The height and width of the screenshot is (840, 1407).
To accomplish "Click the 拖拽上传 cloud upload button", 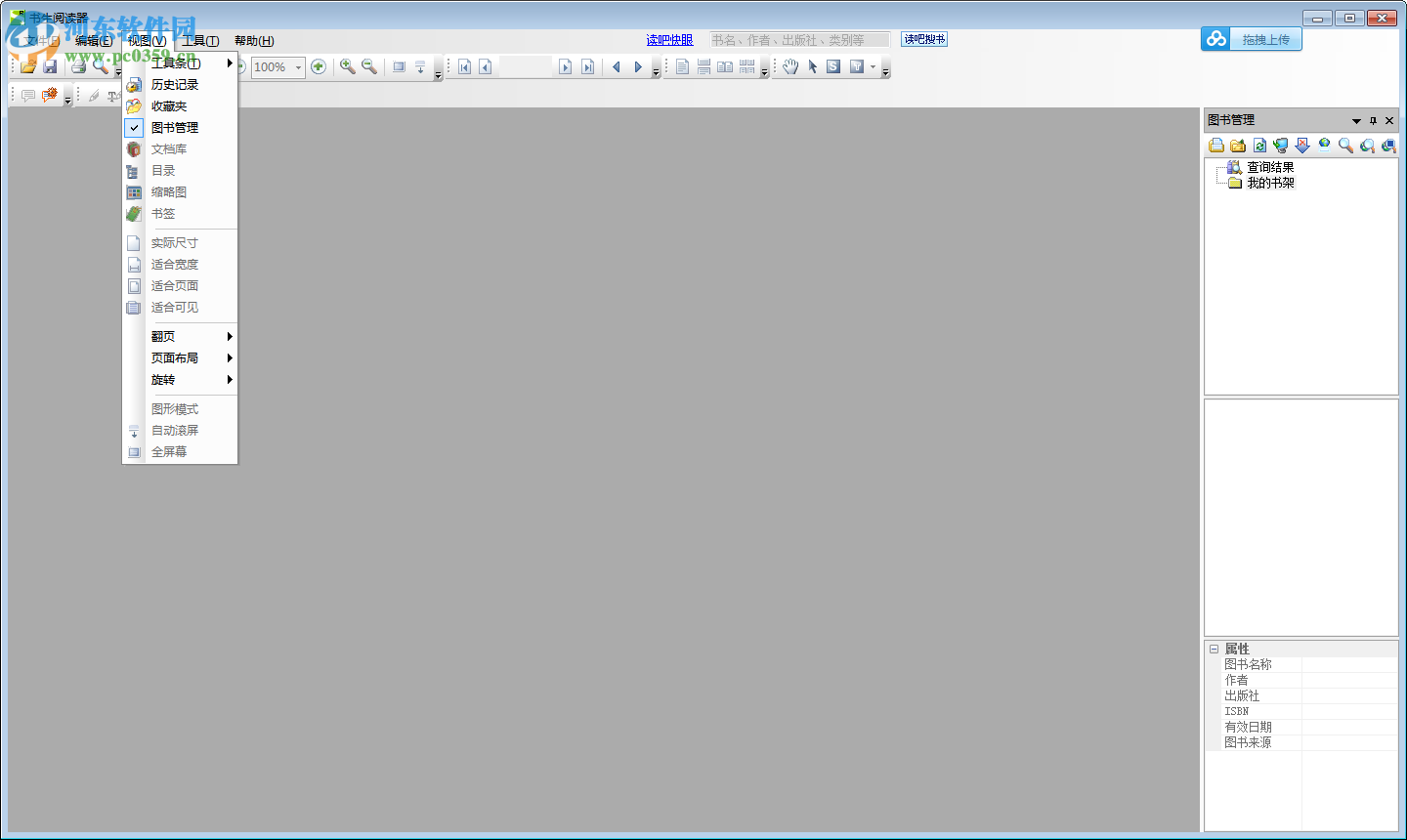I will [x=1252, y=39].
